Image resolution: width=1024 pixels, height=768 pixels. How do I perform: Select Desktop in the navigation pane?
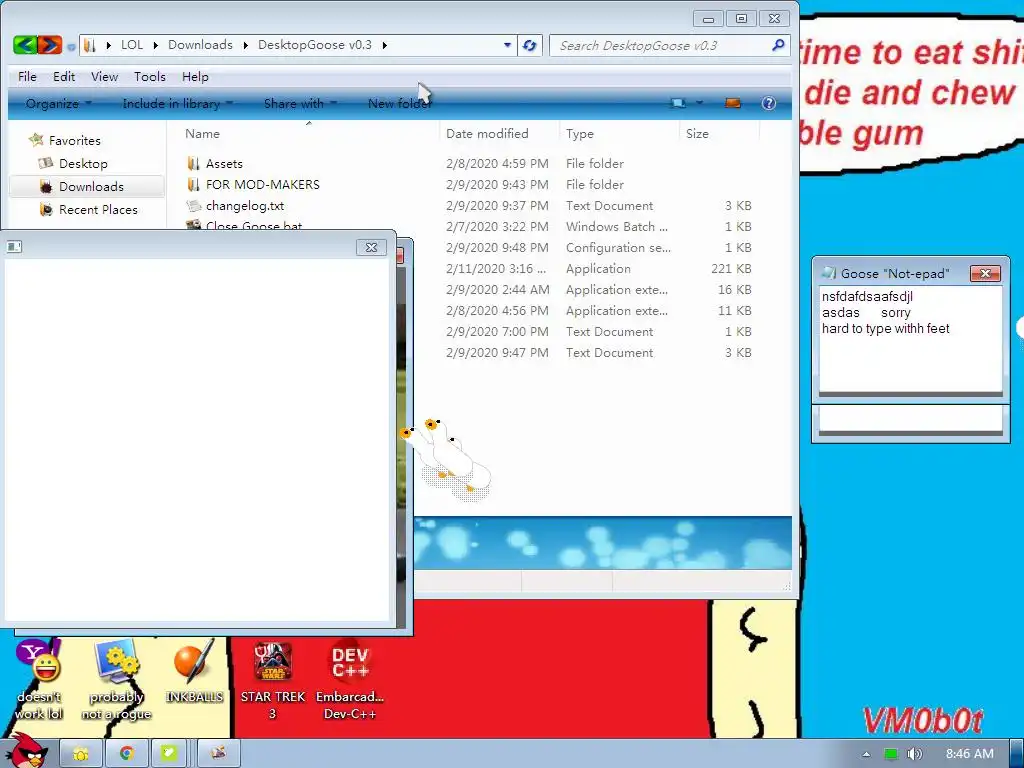coord(83,163)
